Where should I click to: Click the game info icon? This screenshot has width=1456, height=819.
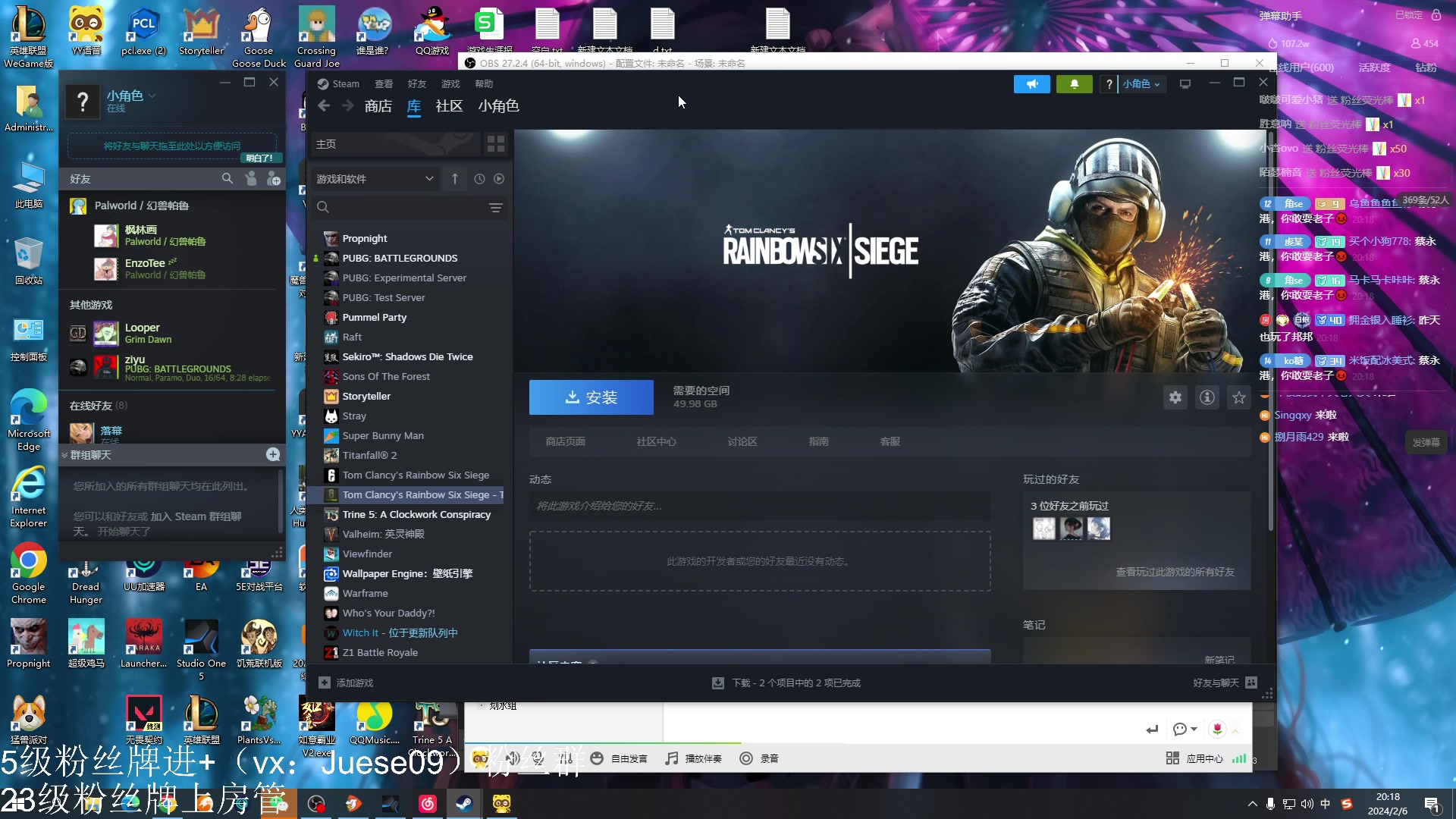pyautogui.click(x=1207, y=397)
